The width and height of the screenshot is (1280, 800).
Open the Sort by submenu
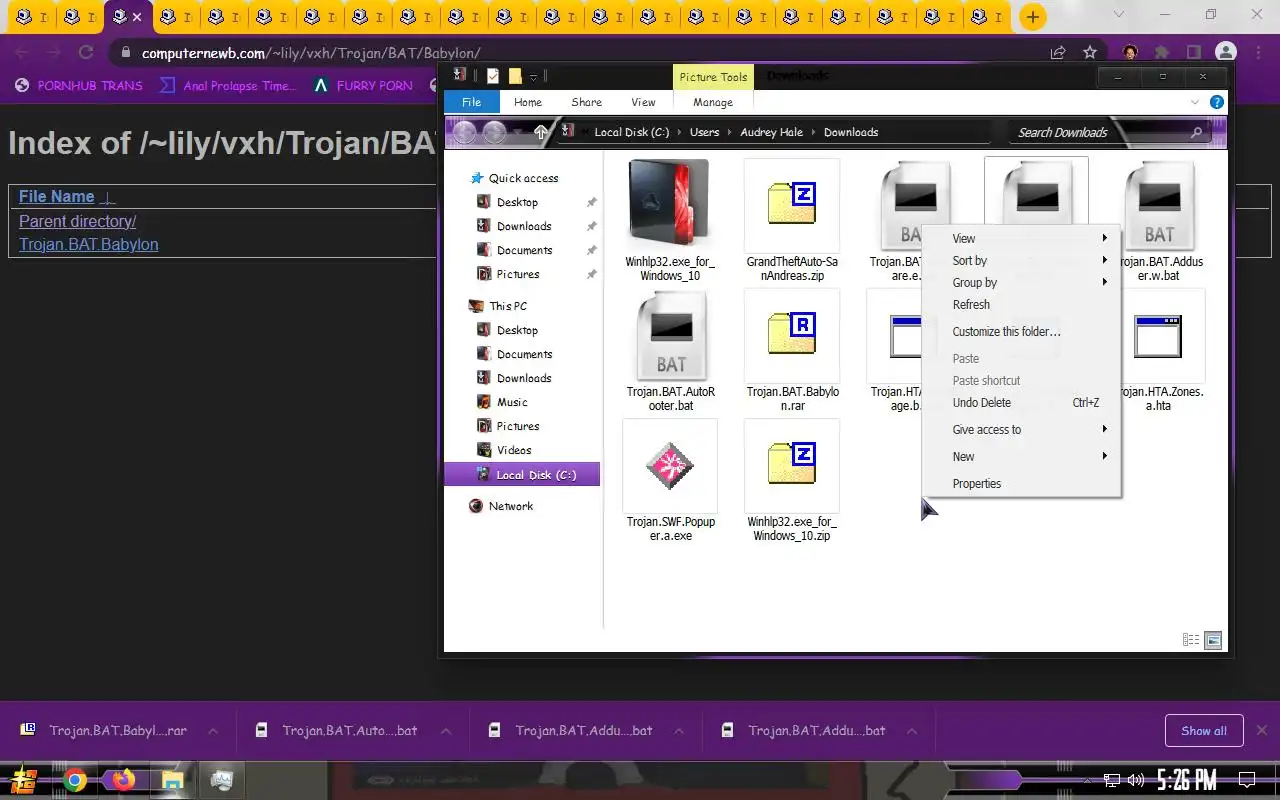pos(1022,260)
